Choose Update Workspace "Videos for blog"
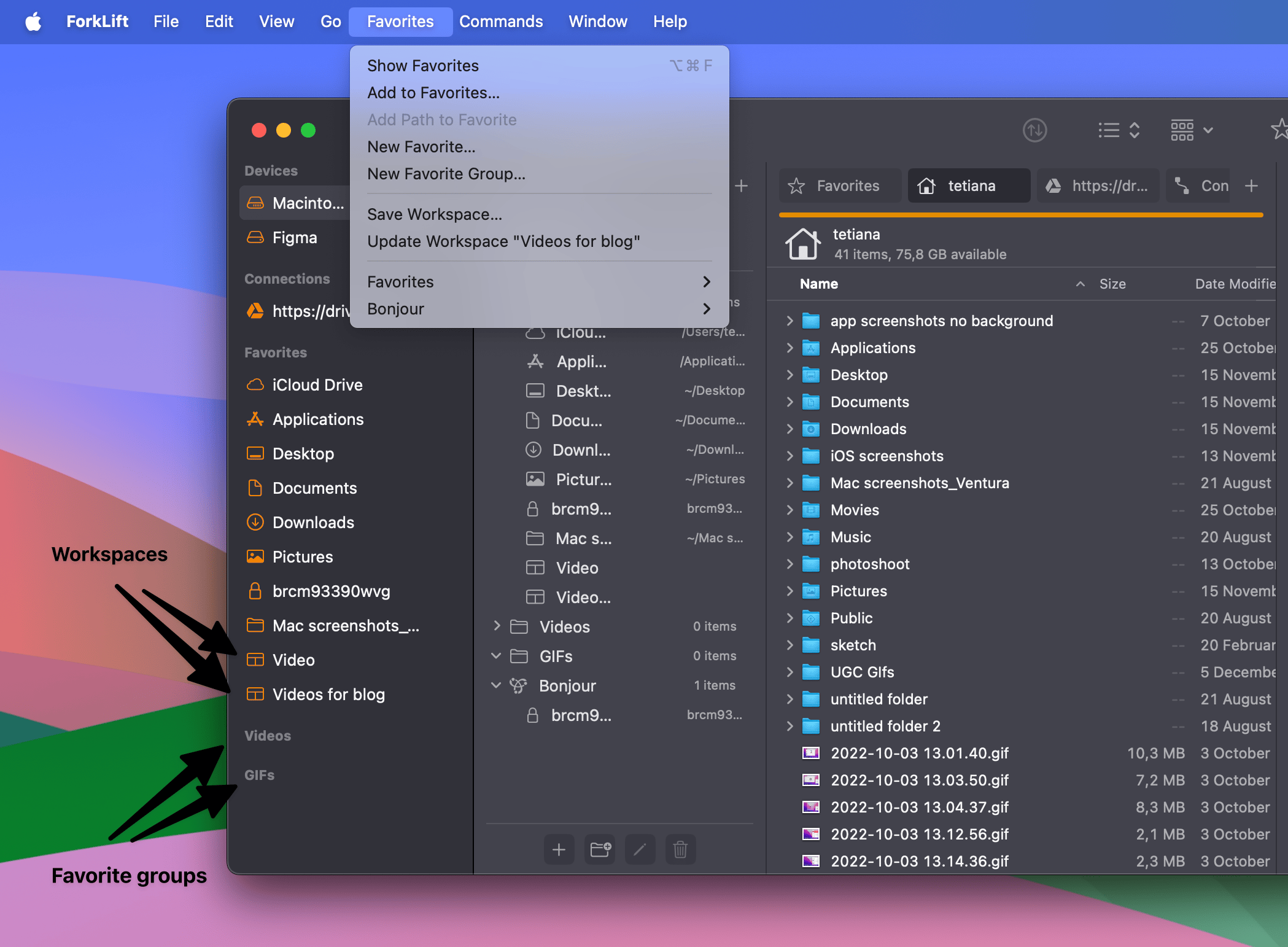Screen dimensions: 1288x947 [539, 241]
